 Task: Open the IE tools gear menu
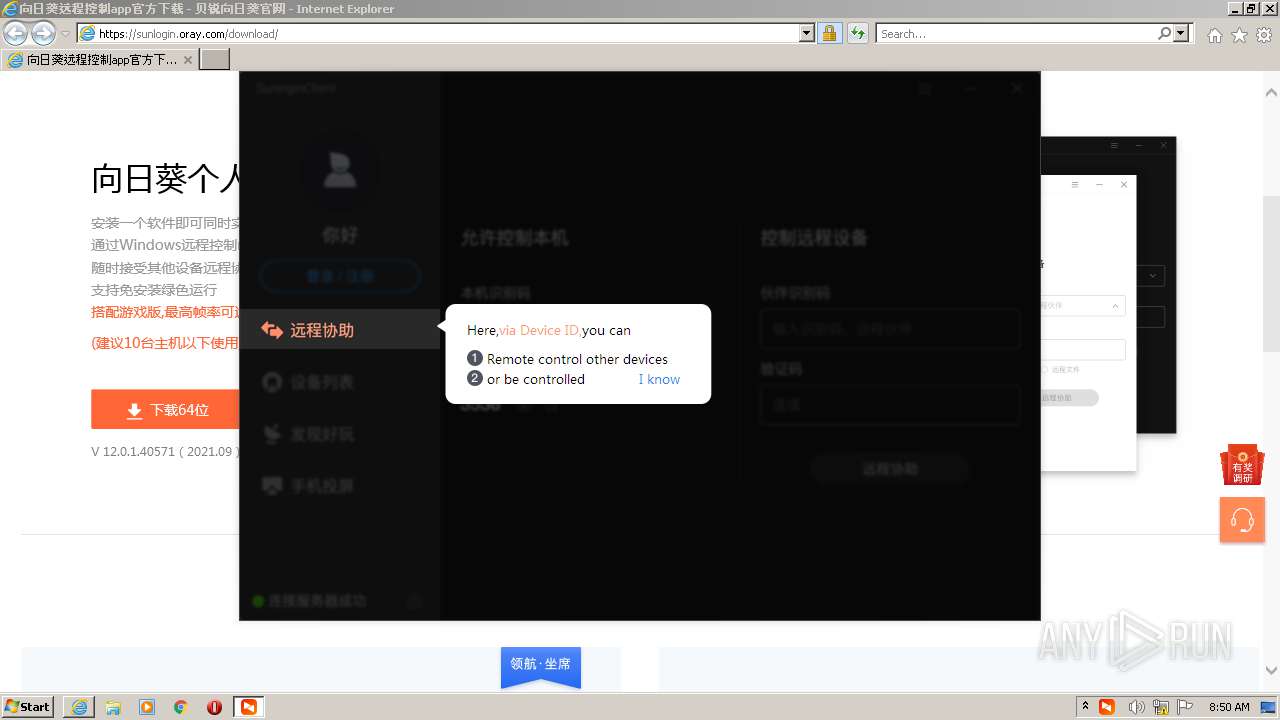[1264, 35]
